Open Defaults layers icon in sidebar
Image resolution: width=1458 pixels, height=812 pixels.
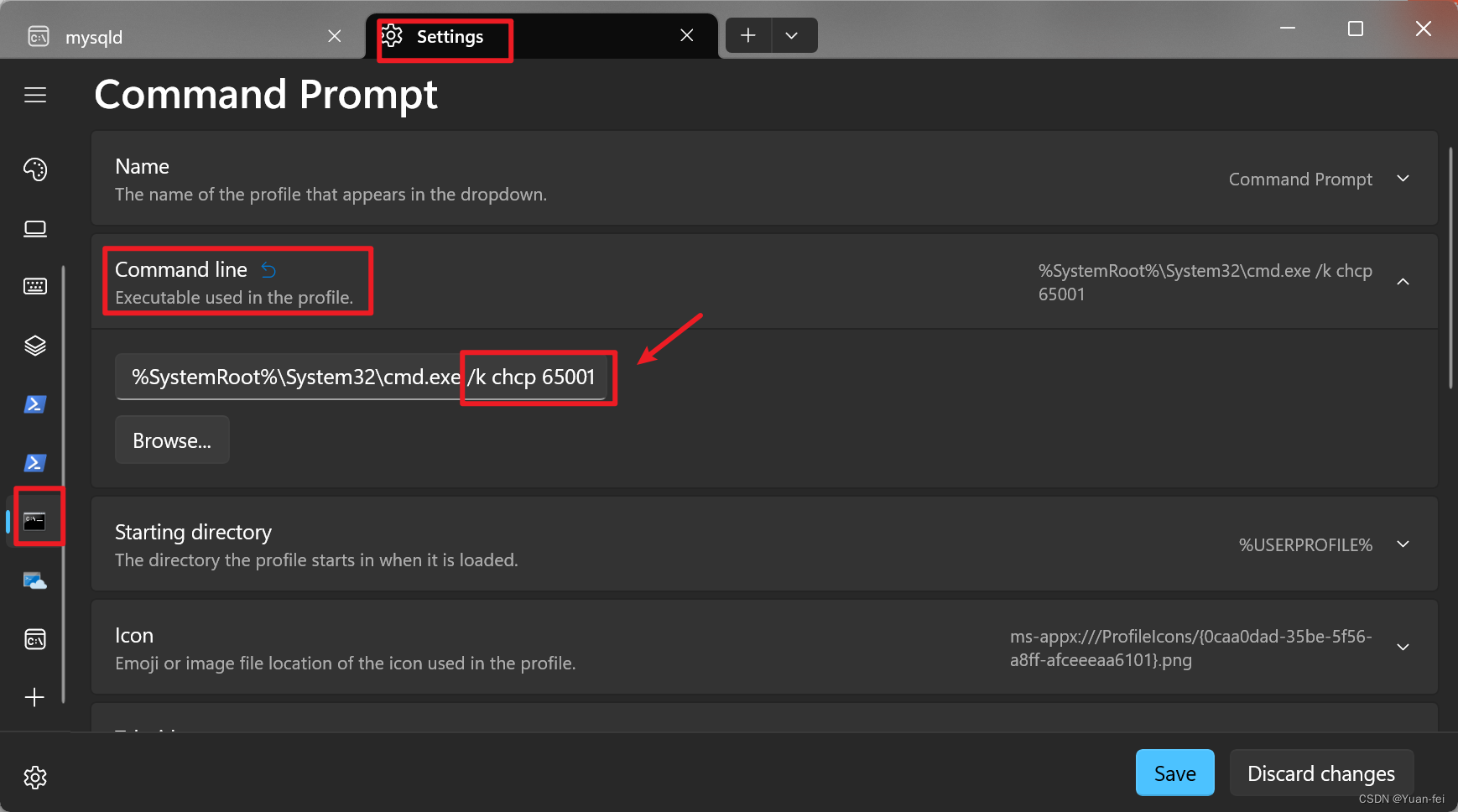coord(35,346)
